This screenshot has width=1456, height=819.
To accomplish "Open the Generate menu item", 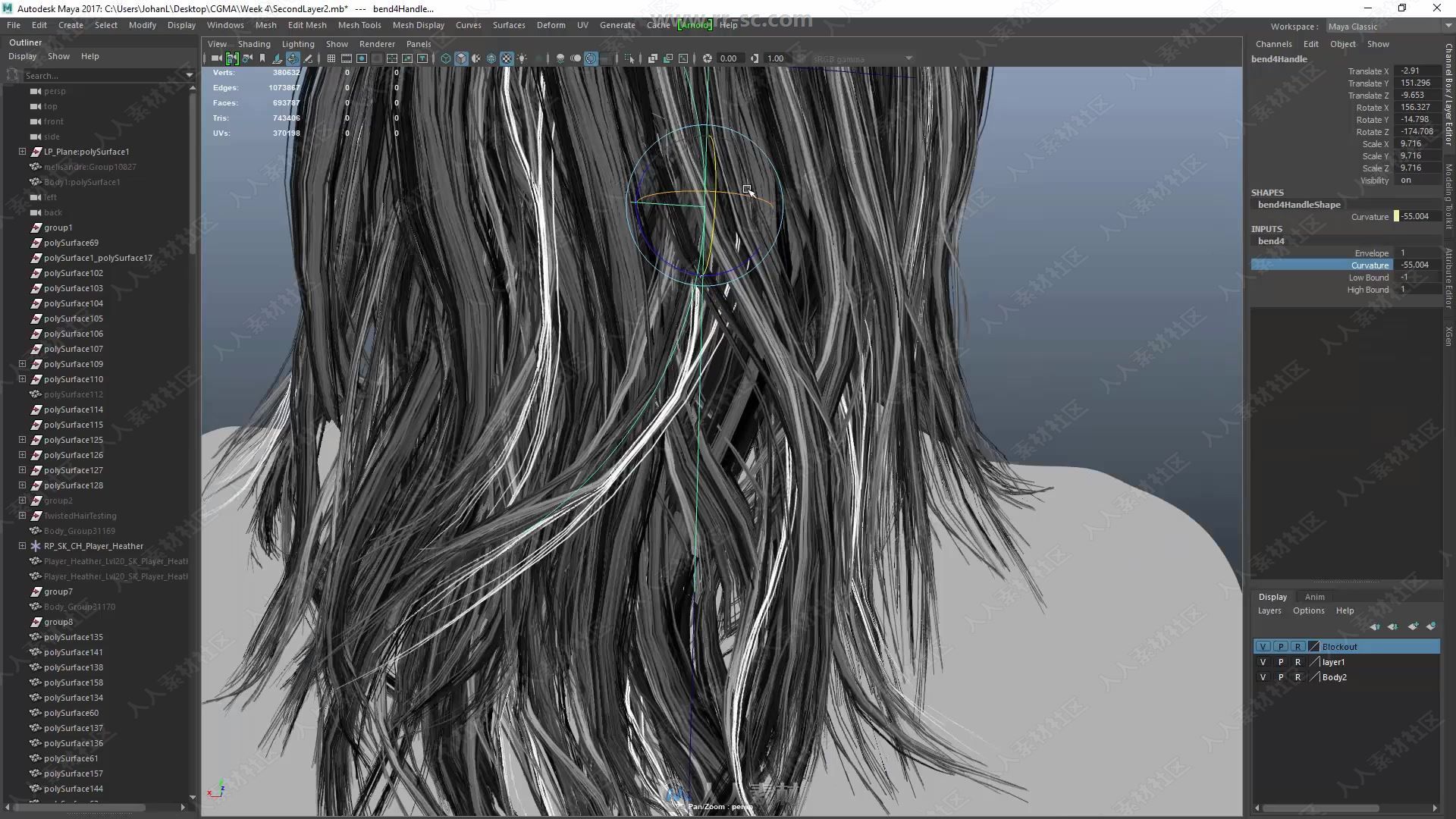I will tap(617, 25).
